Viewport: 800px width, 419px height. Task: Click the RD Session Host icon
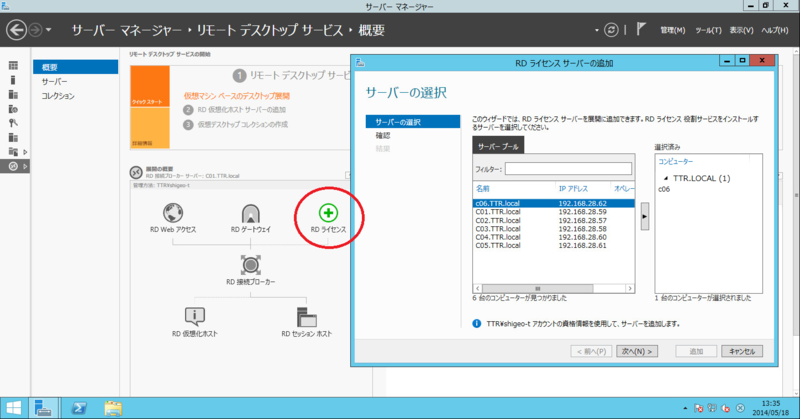coord(307,317)
